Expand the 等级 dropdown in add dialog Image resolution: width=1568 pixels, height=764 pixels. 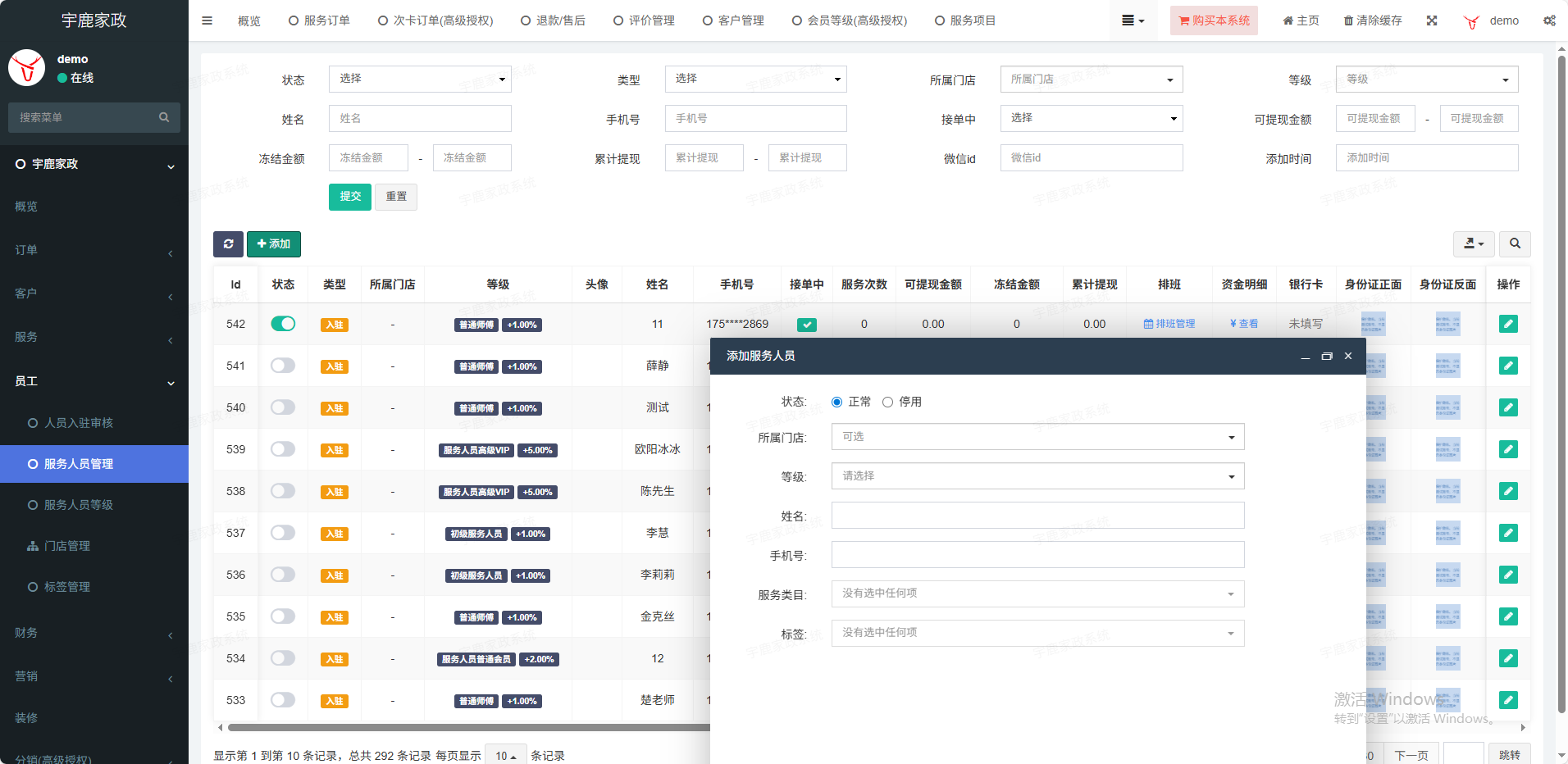coord(1037,476)
